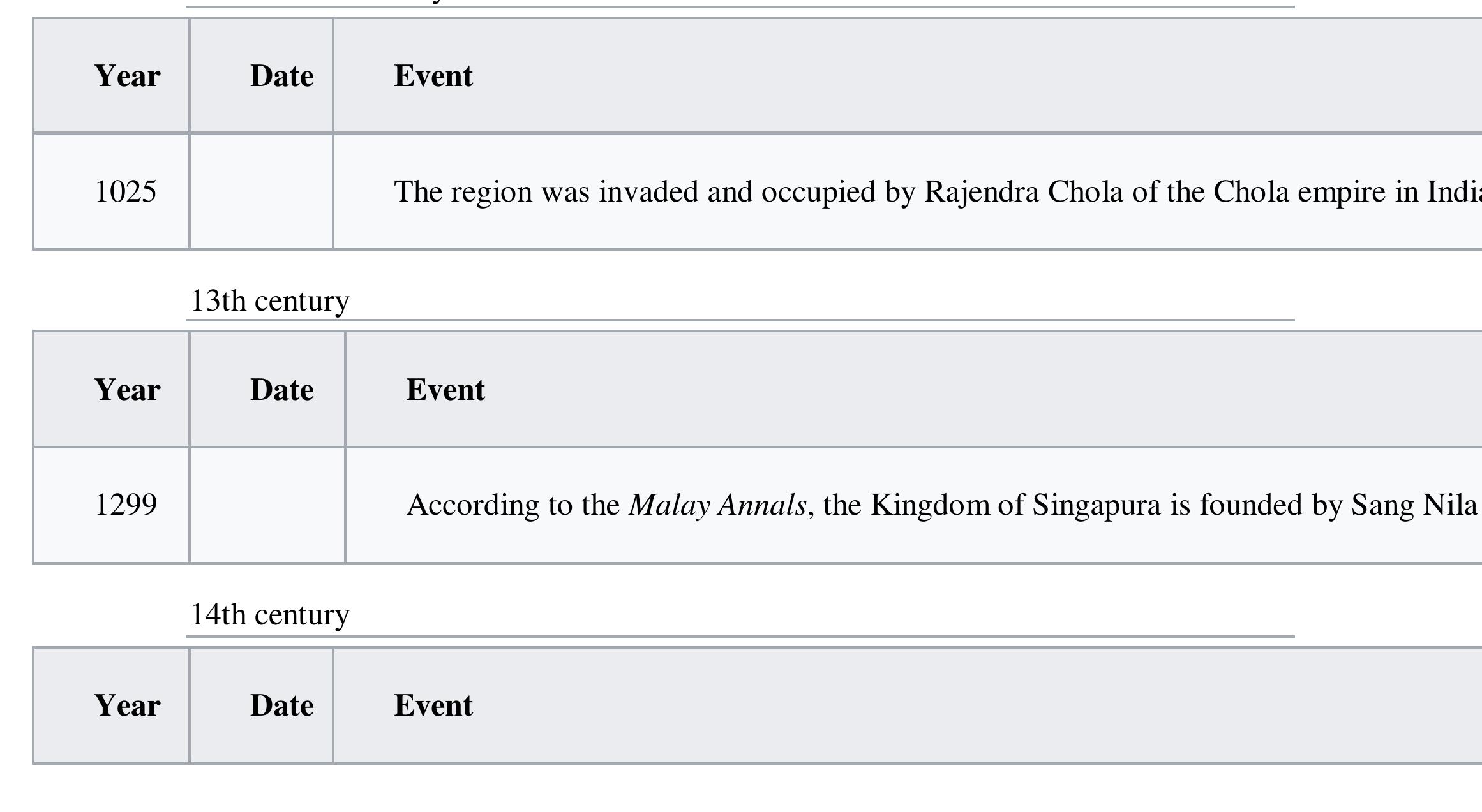The image size is (1482, 812).
Task: Click Event header in 13th century table
Action: 445,390
